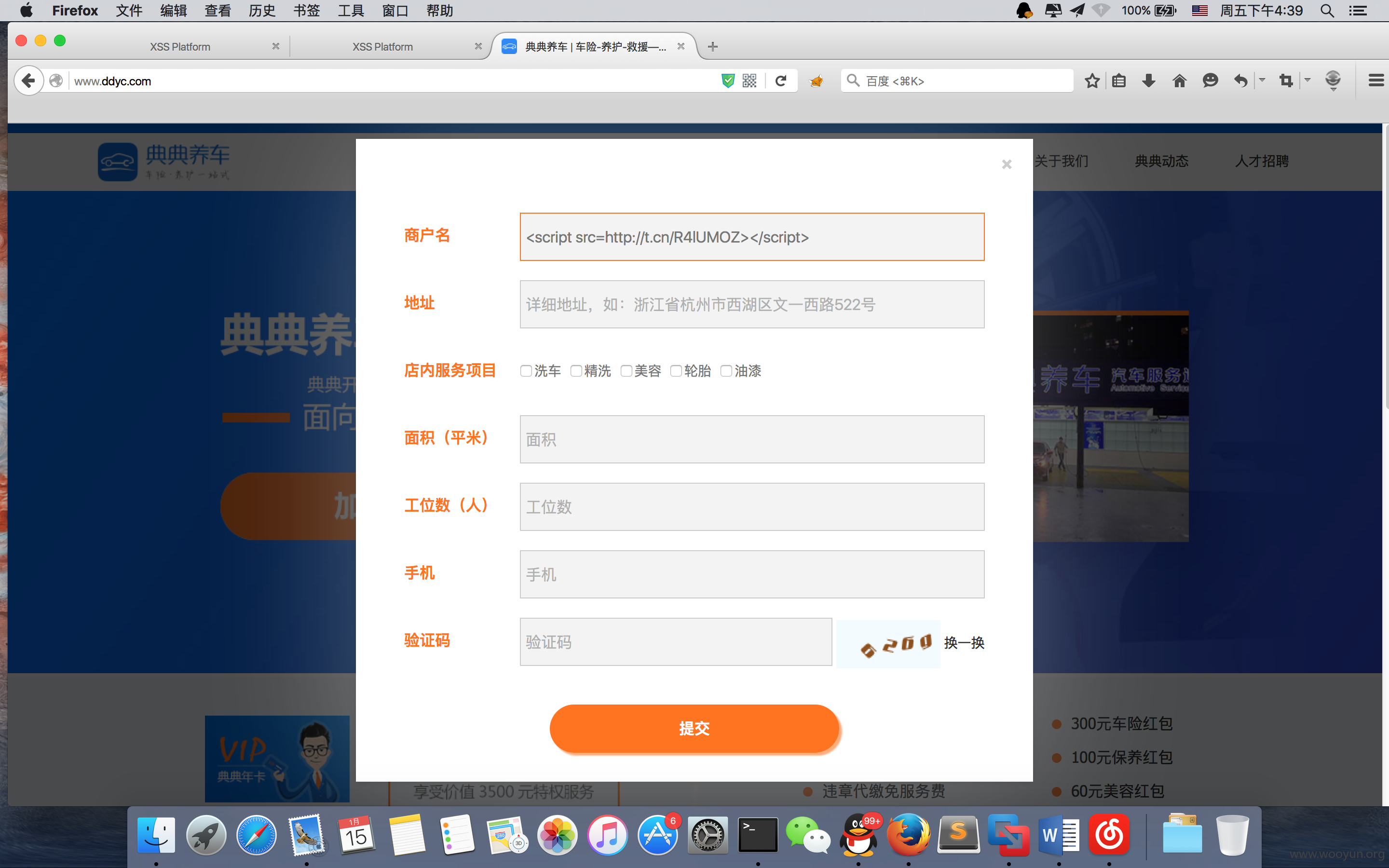Reload the page with the refresh icon

781,81
